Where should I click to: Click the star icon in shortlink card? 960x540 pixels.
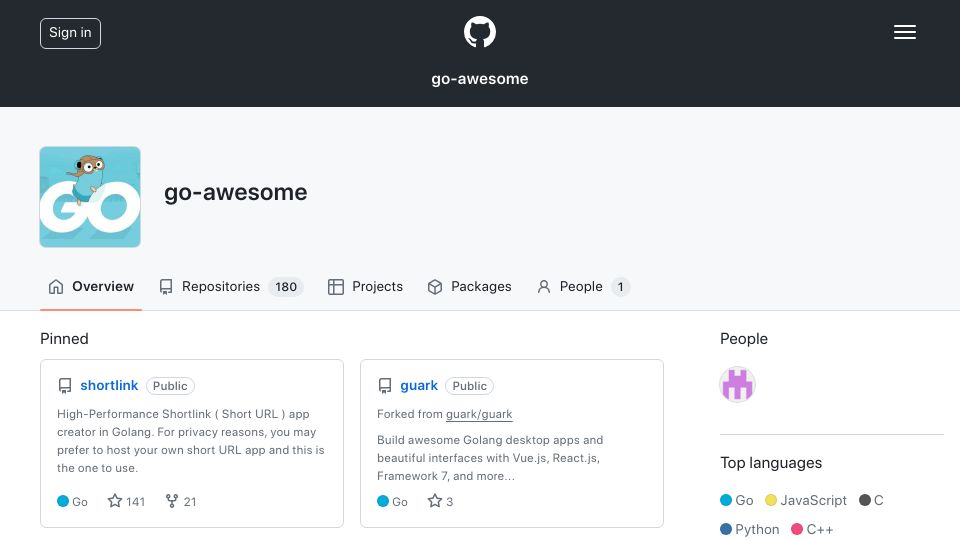tap(114, 501)
